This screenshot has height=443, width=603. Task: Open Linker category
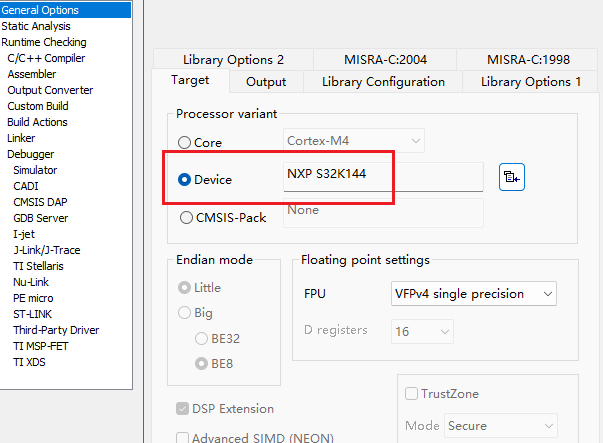(x=21, y=138)
